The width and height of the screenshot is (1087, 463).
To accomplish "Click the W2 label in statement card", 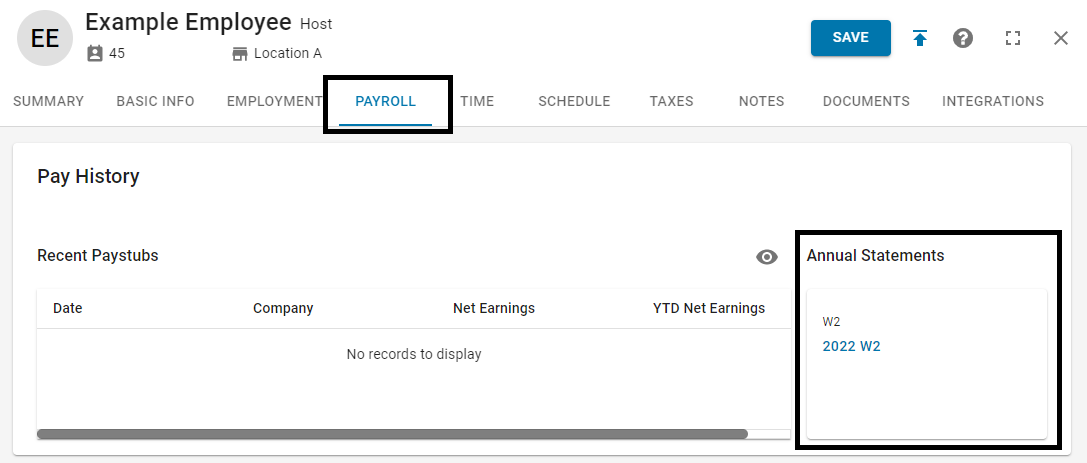I will (x=831, y=322).
